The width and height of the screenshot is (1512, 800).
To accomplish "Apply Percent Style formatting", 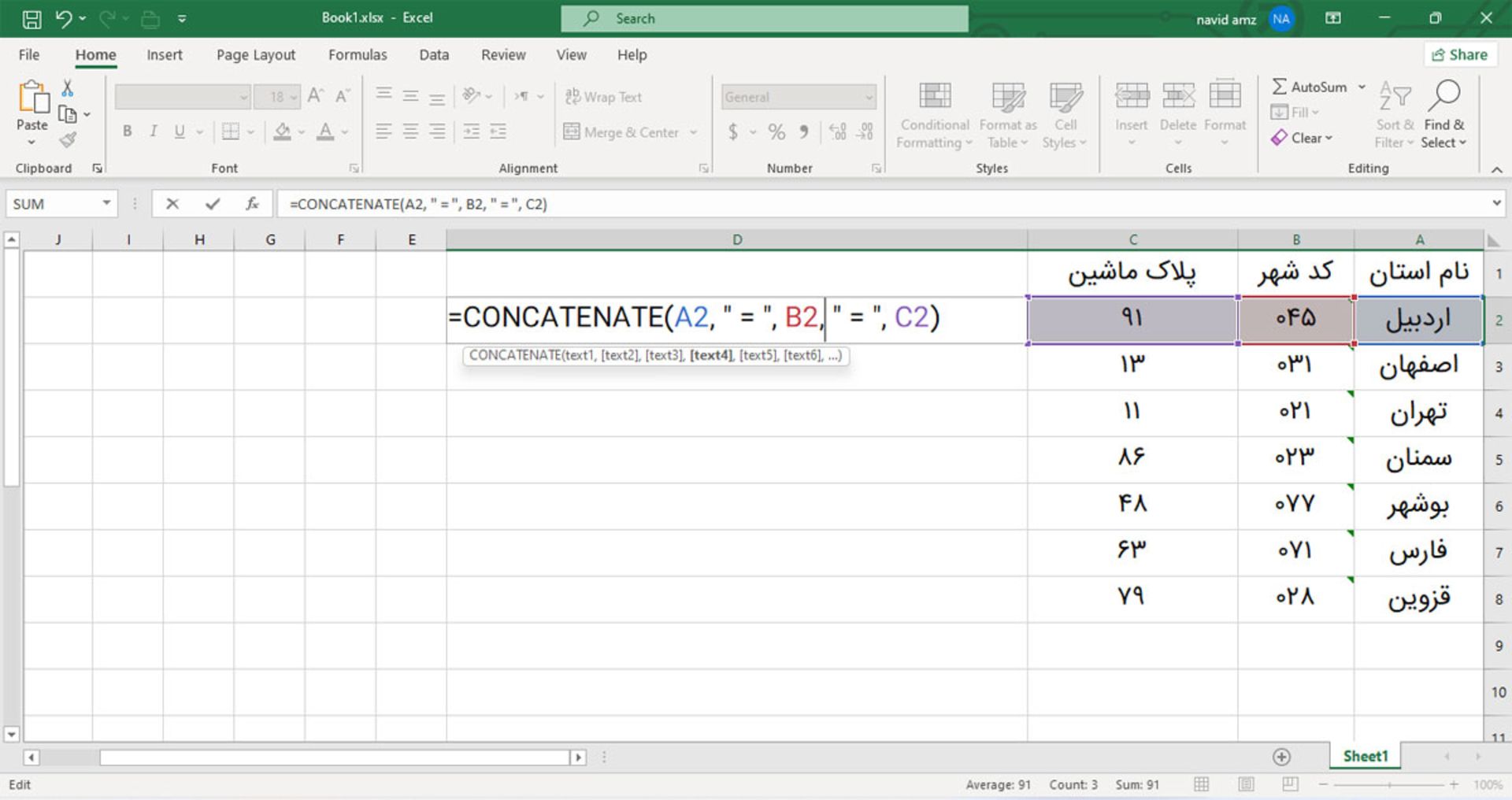I will click(x=776, y=132).
